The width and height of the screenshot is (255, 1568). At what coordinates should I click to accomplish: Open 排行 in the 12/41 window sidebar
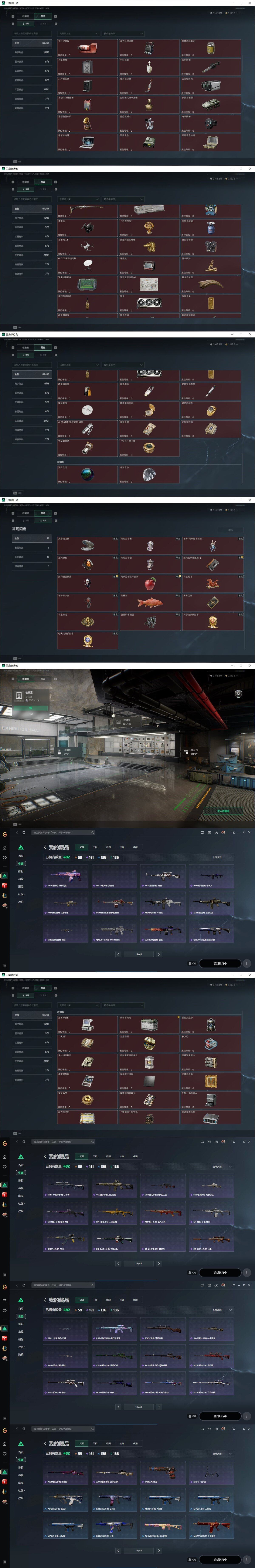pyautogui.click(x=21, y=1180)
